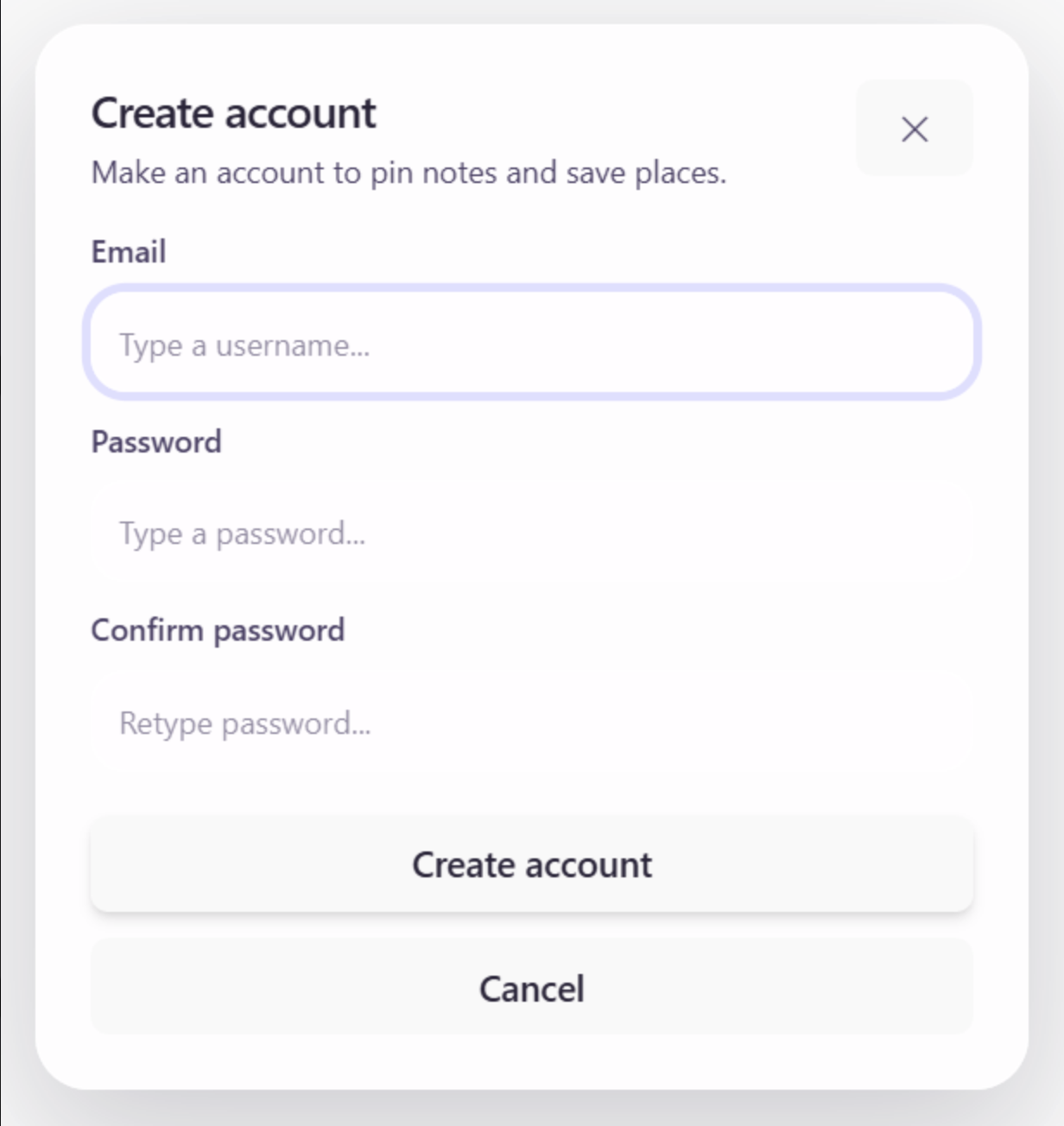Close the Create account dialog with X
Image resolution: width=1064 pixels, height=1126 pixels.
[x=914, y=129]
